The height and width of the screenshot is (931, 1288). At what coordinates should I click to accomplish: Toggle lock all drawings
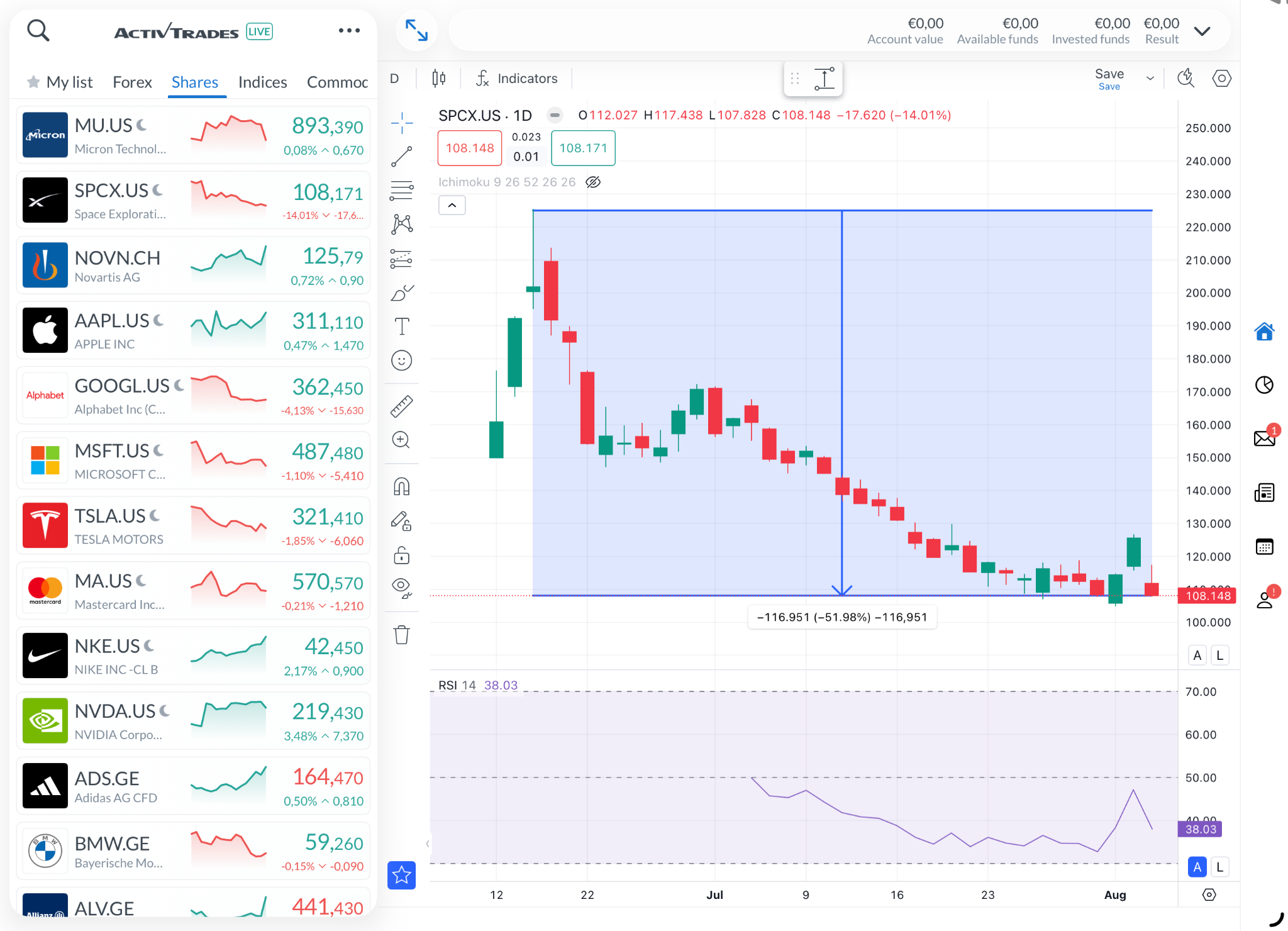tap(402, 555)
